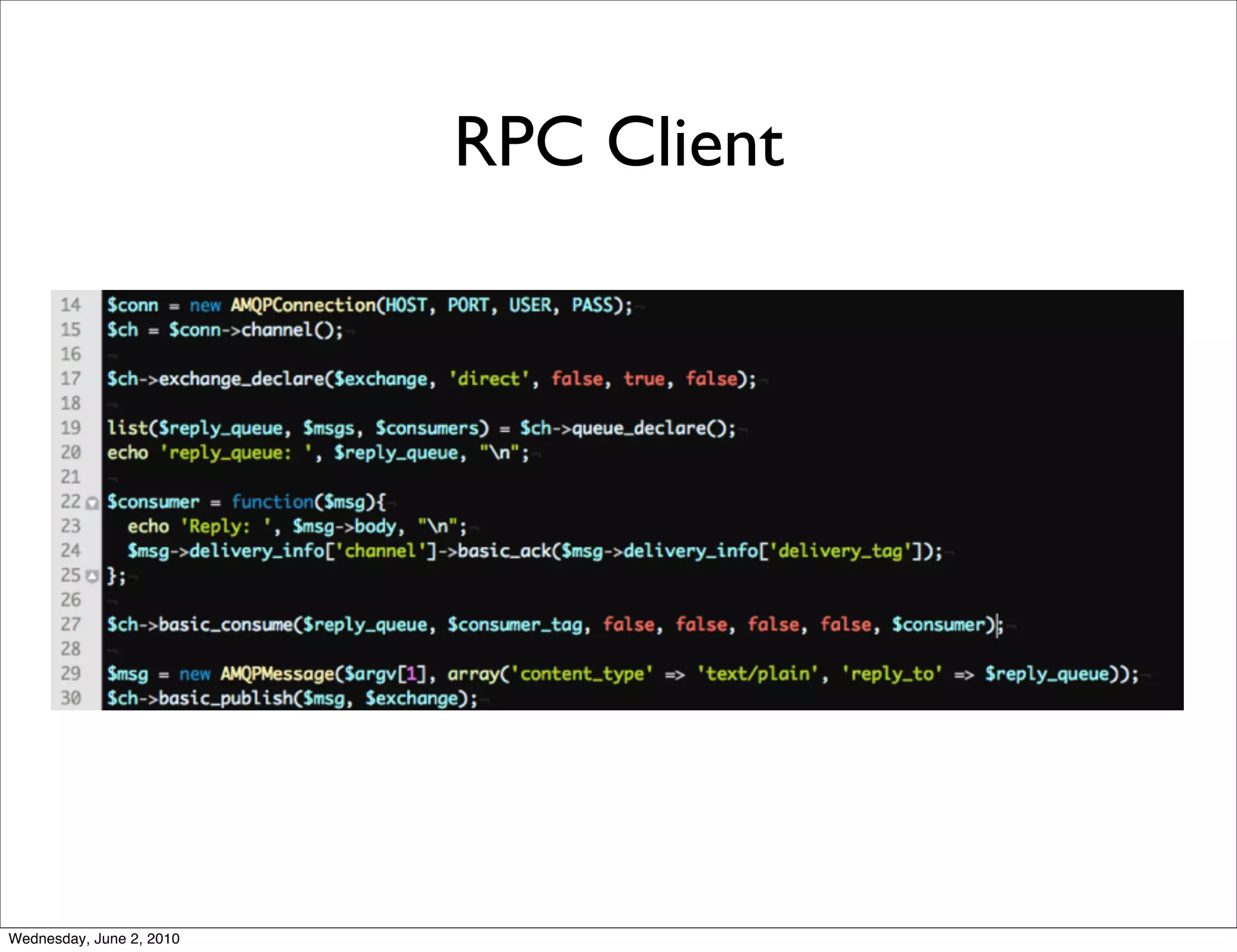1237x952 pixels.
Task: Click 'queue_declare()' on line 19
Action: 649,428
